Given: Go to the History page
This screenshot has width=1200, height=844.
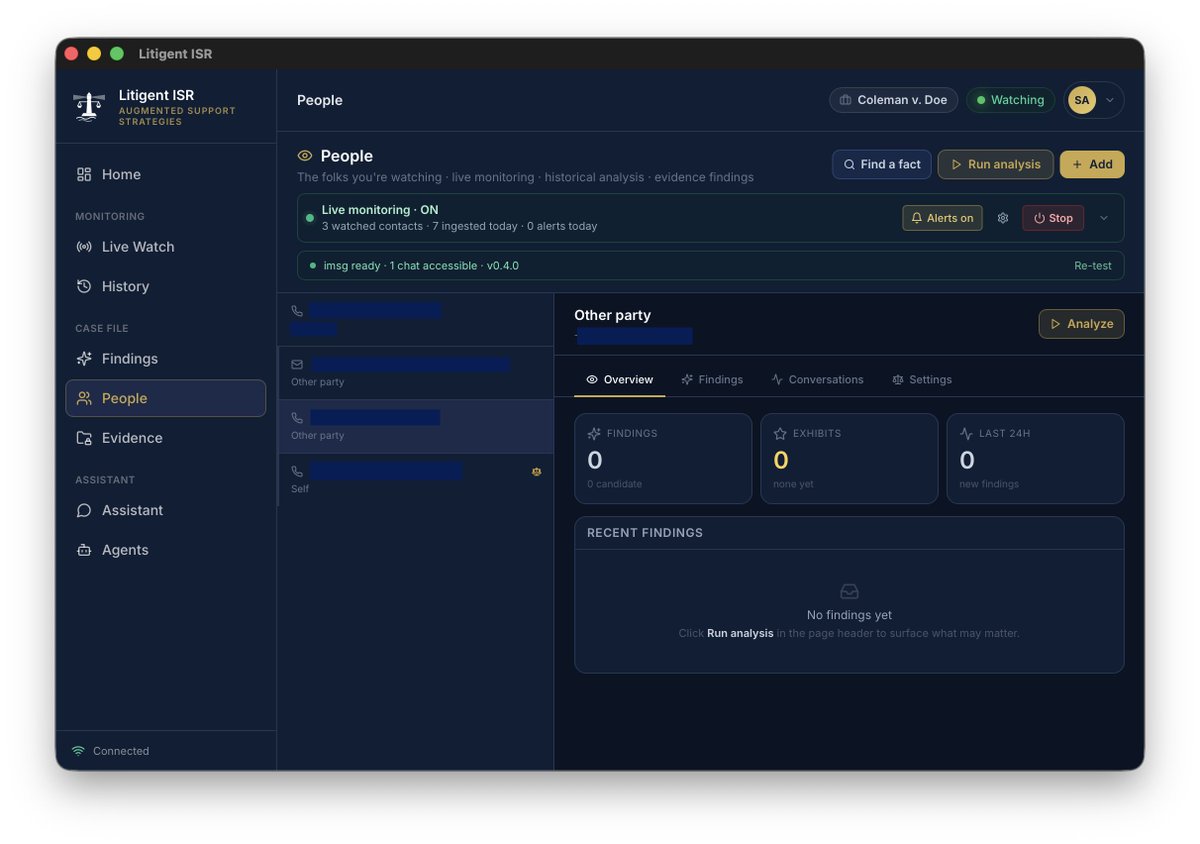Looking at the screenshot, I should 166,286.
